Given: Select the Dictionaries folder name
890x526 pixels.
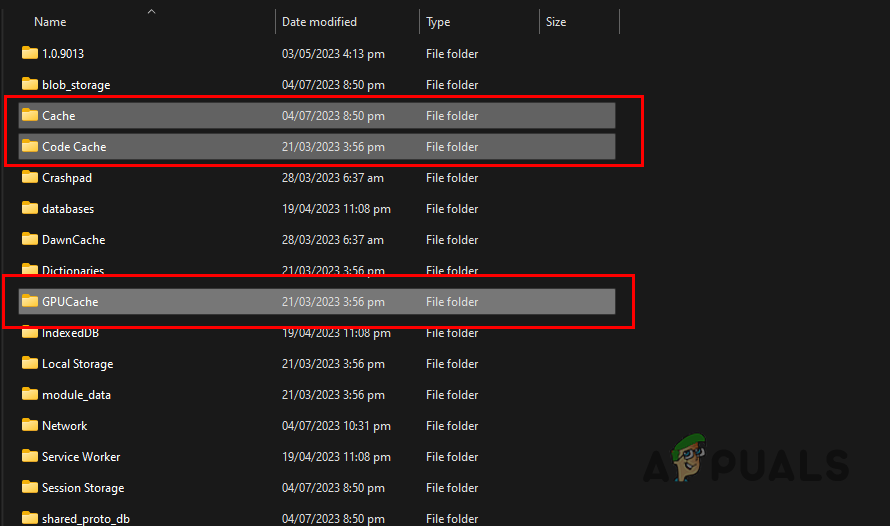Looking at the screenshot, I should click(x=73, y=270).
